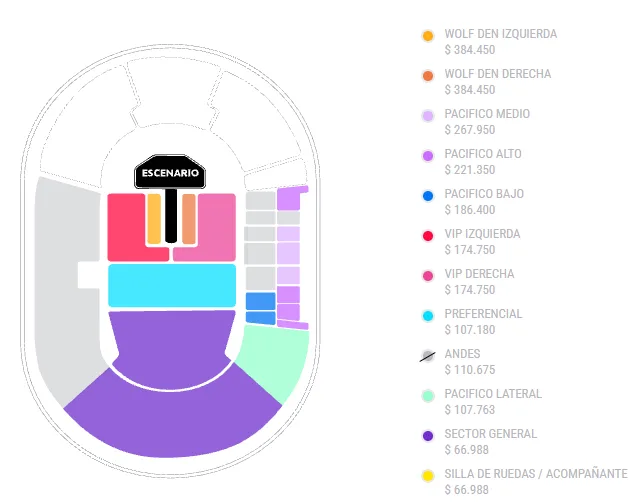The image size is (643, 504).
Task: Open the VIP Izquierda legend label
Action: pyautogui.click(x=482, y=234)
